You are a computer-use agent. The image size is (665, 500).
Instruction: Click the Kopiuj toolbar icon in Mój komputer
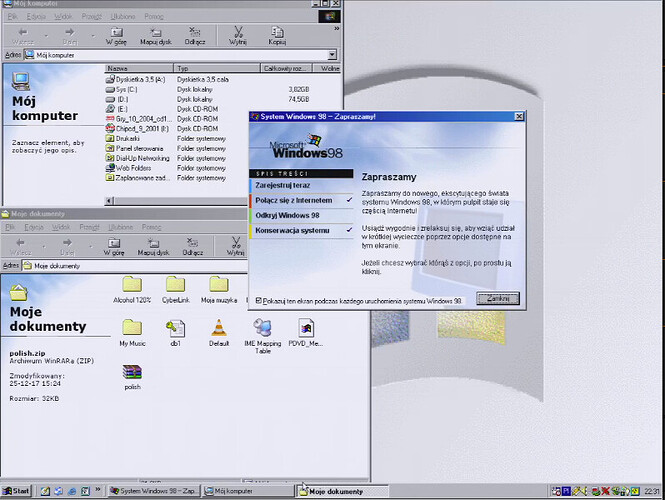point(277,32)
